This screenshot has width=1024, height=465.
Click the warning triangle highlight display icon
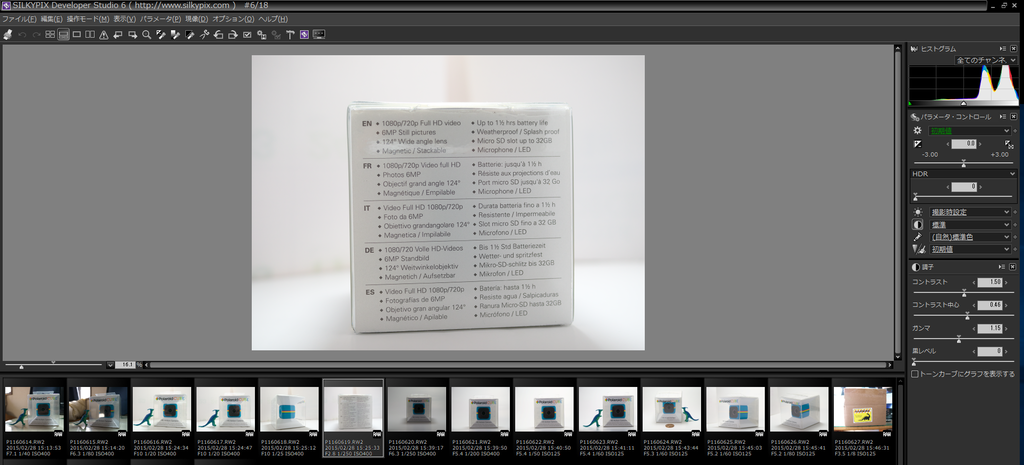click(x=103, y=35)
